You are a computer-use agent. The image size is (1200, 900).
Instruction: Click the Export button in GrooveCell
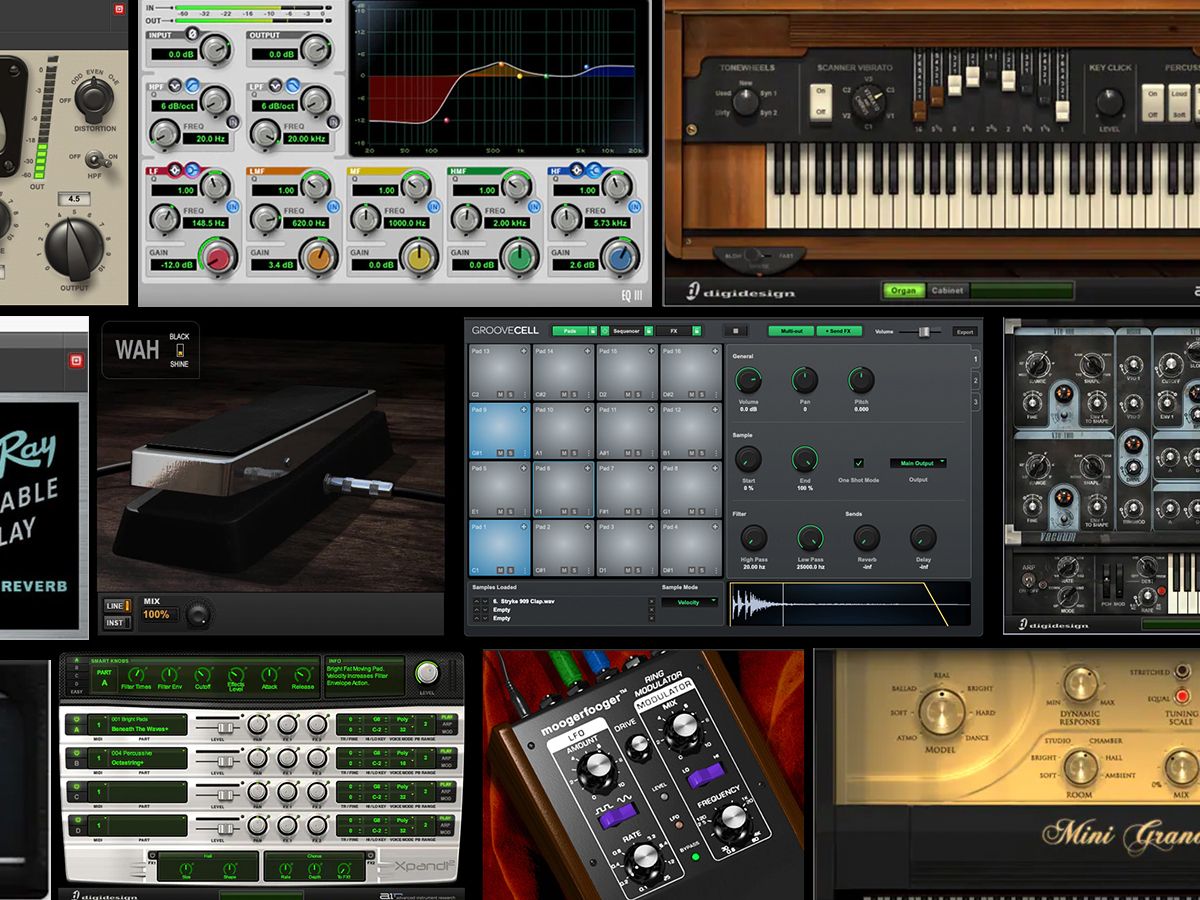click(x=964, y=331)
